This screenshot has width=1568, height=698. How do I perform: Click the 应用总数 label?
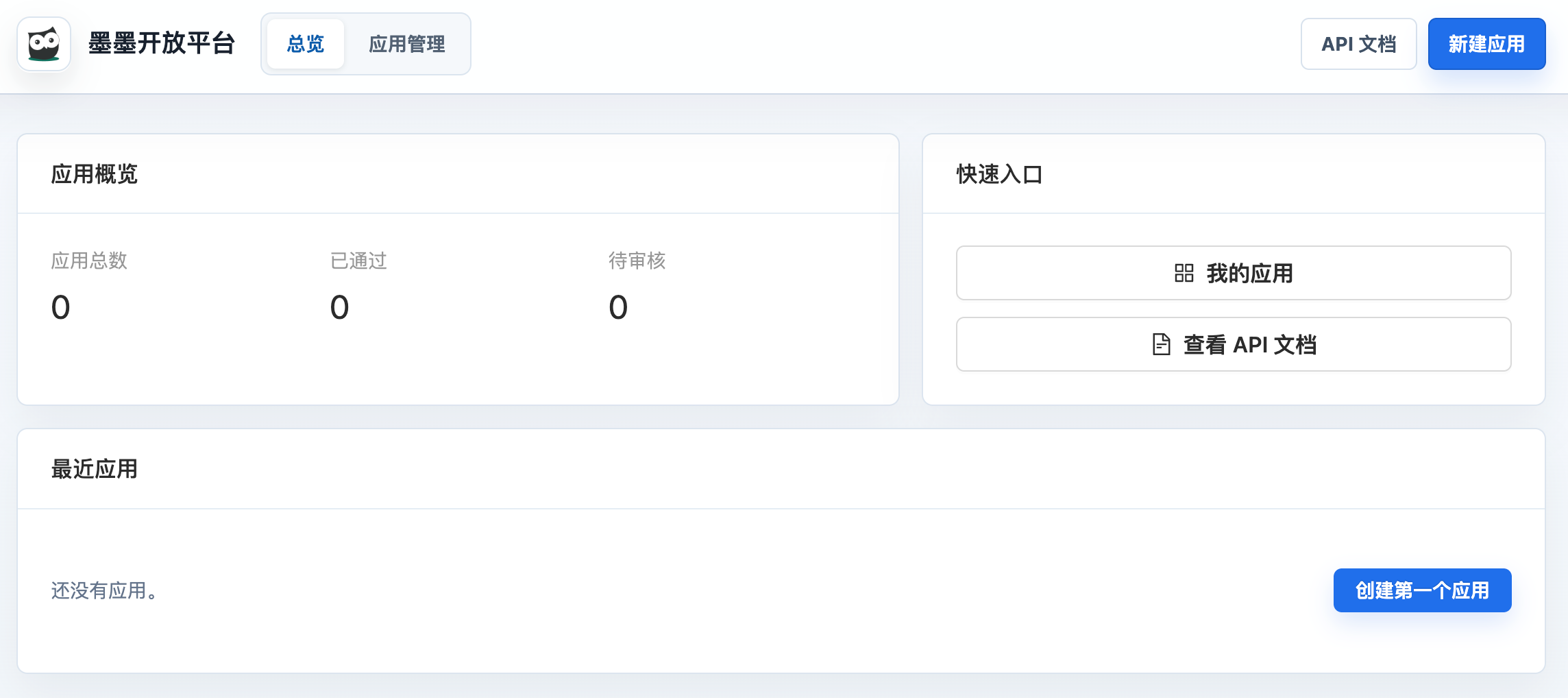[x=89, y=261]
